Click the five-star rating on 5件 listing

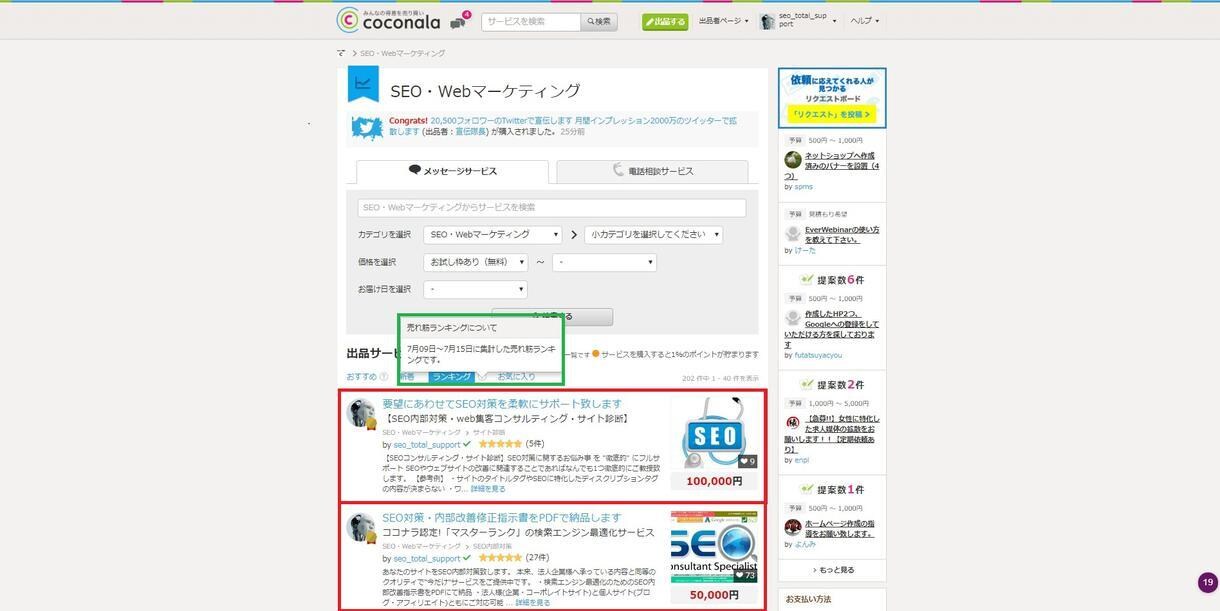tap(500, 444)
